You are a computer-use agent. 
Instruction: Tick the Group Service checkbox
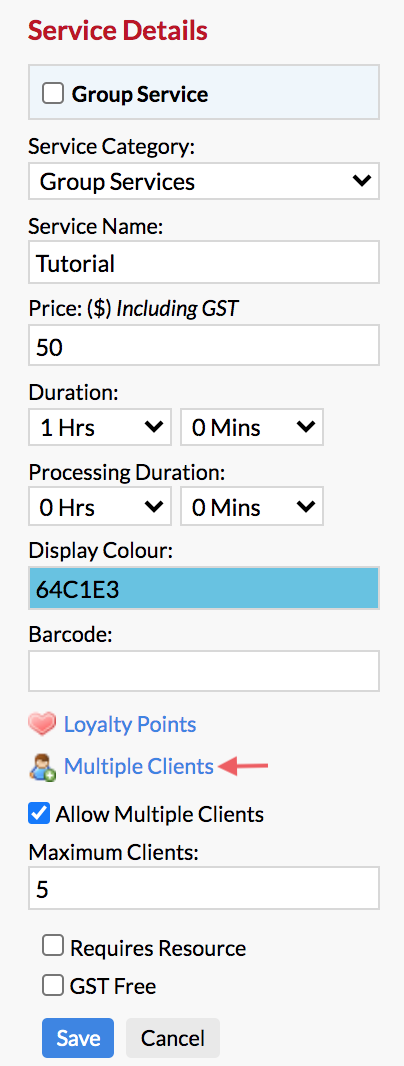52,93
